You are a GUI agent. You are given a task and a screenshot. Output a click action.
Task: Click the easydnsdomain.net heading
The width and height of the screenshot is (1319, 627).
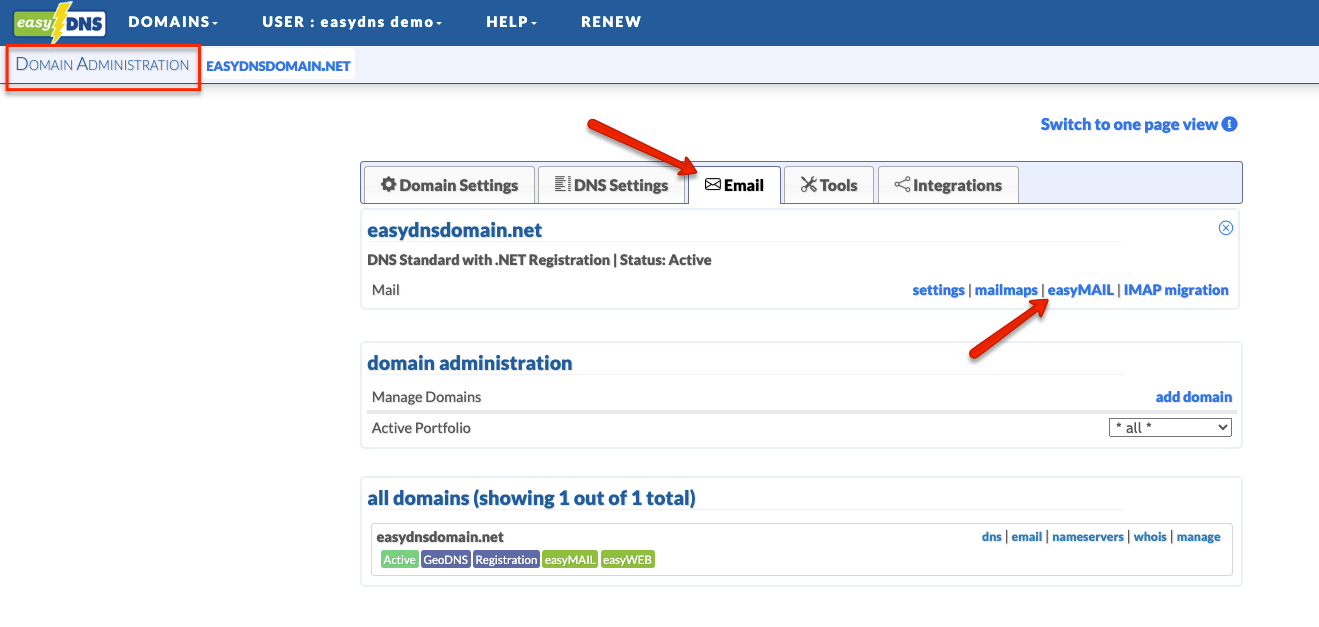click(x=455, y=230)
